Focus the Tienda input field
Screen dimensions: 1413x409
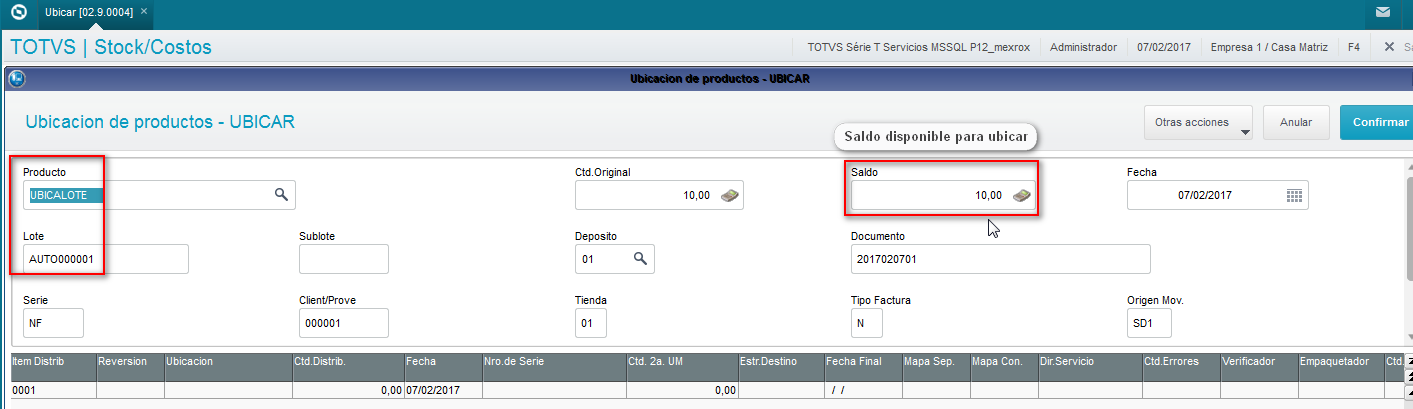click(x=590, y=323)
